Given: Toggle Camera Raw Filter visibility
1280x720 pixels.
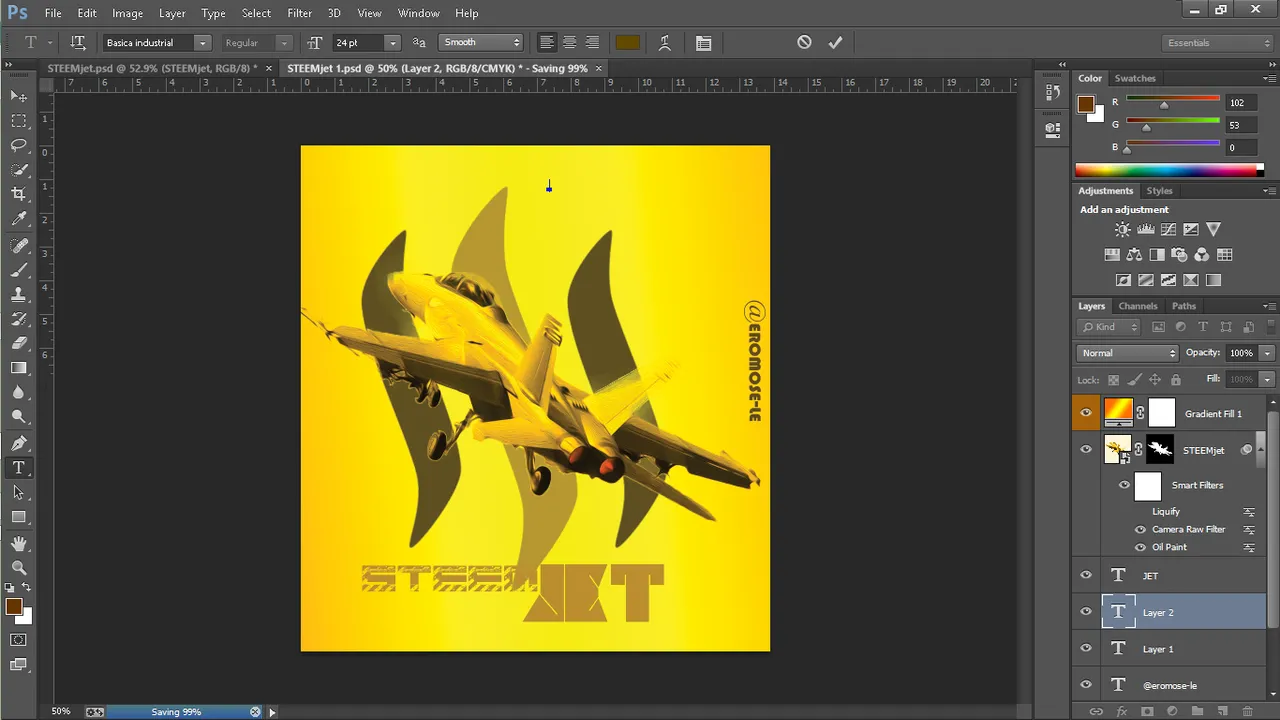Looking at the screenshot, I should point(1140,529).
